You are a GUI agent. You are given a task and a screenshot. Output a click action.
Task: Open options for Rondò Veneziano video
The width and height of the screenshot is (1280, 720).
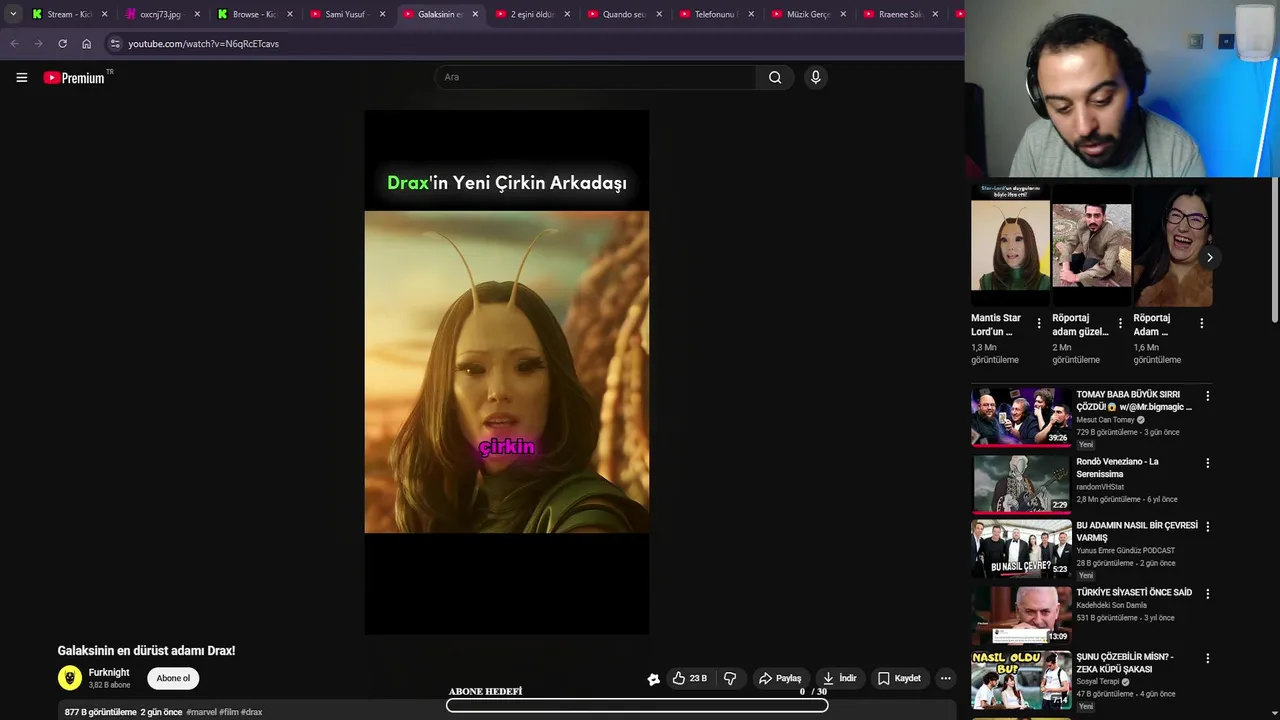pos(1207,463)
